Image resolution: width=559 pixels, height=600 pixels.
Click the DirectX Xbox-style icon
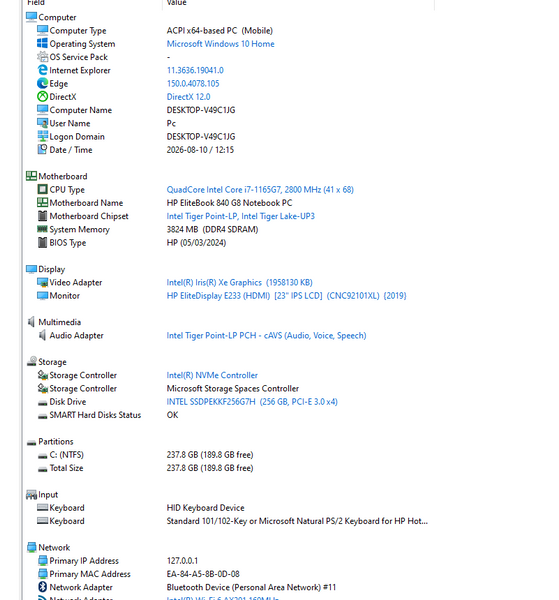pyautogui.click(x=42, y=96)
